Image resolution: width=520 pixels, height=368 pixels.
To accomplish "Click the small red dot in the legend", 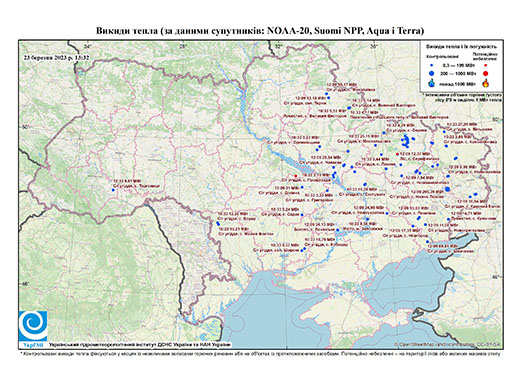I will 486,66.
